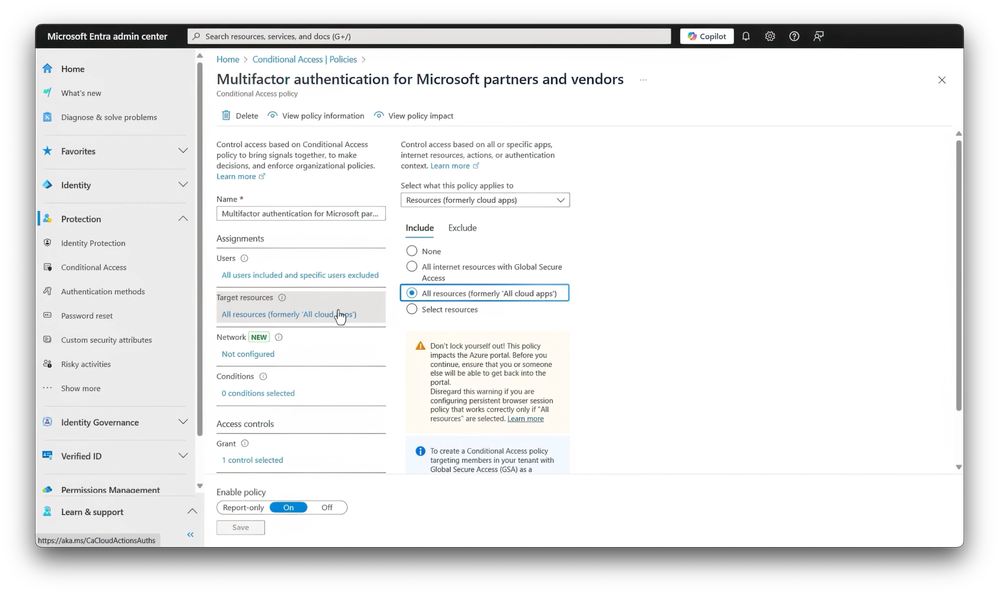
Task: Collapse sidebar with double-chevron icon
Action: click(190, 535)
